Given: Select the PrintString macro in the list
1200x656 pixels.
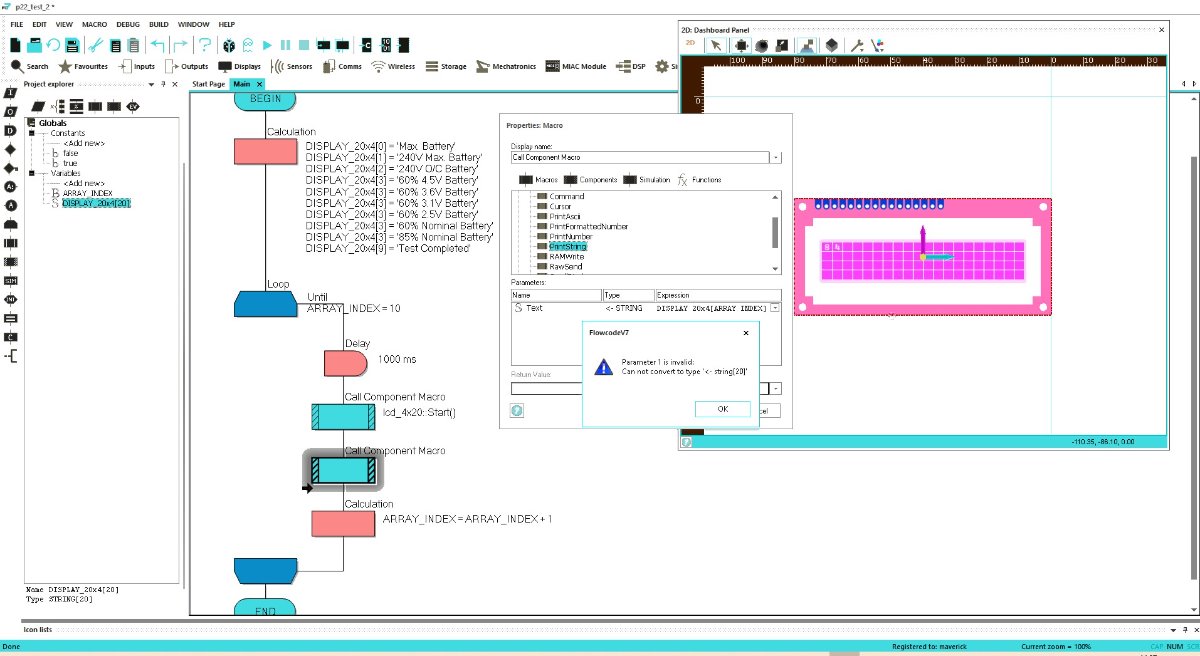Looking at the screenshot, I should (567, 246).
